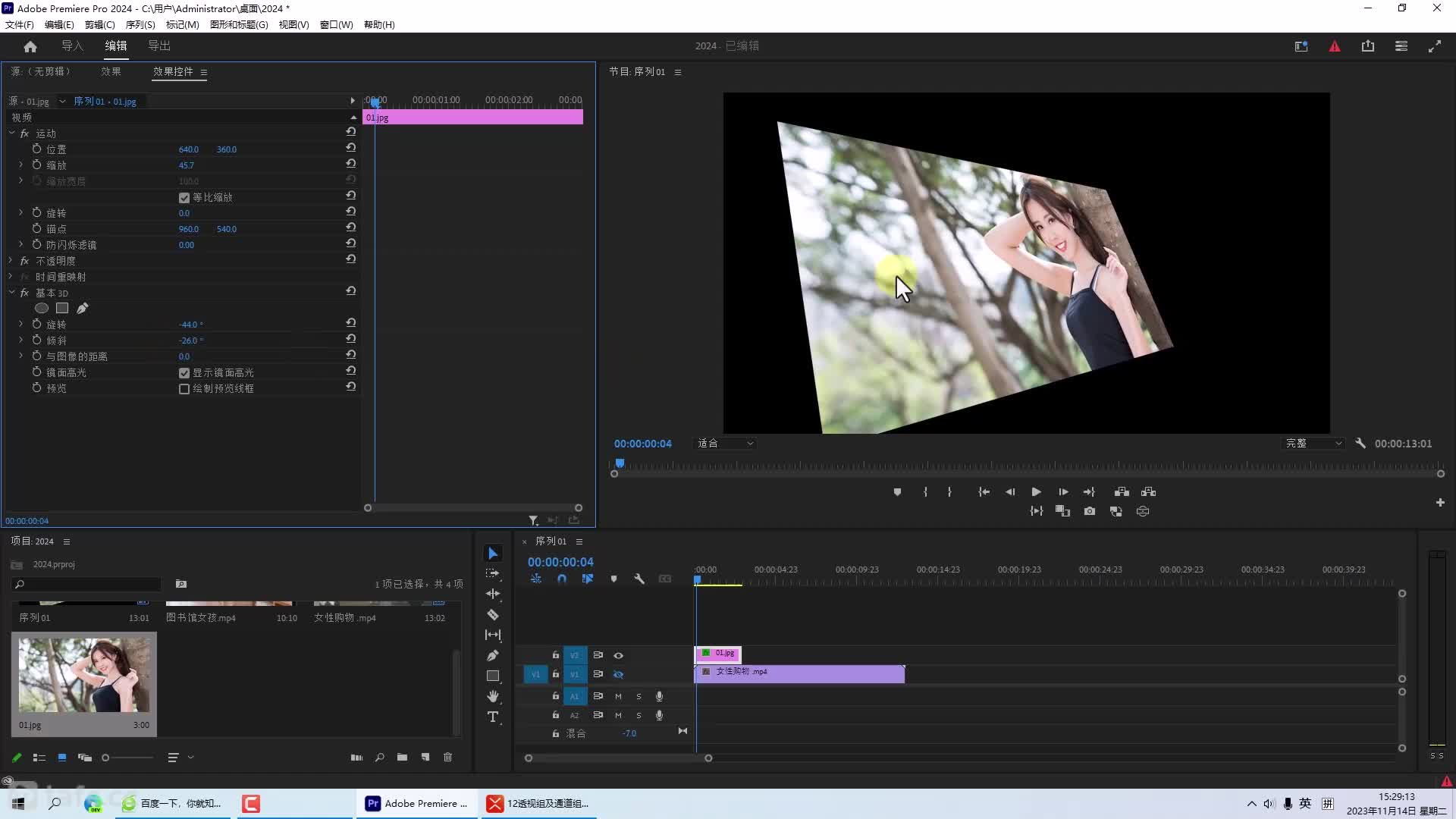The width and height of the screenshot is (1456, 819).
Task: Click the Home icon
Action: tap(30, 46)
